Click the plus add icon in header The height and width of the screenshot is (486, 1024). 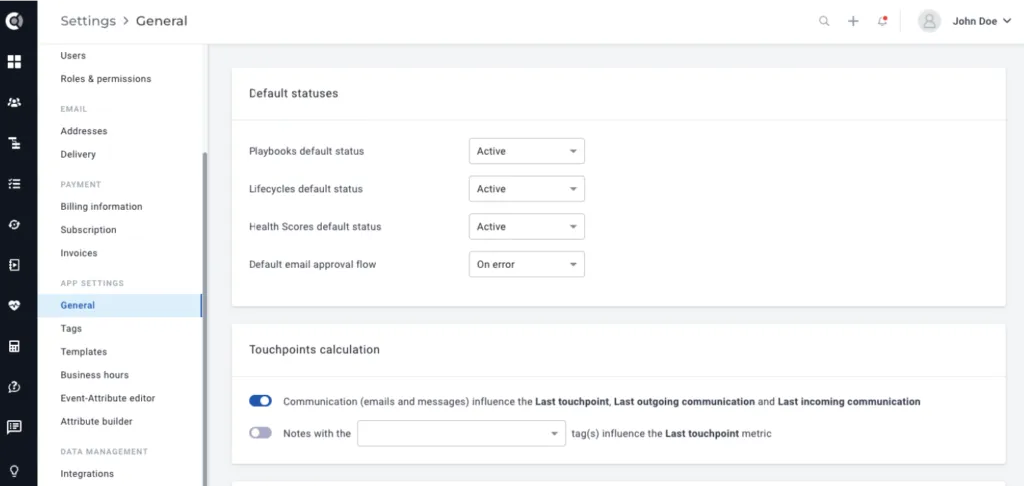(853, 21)
